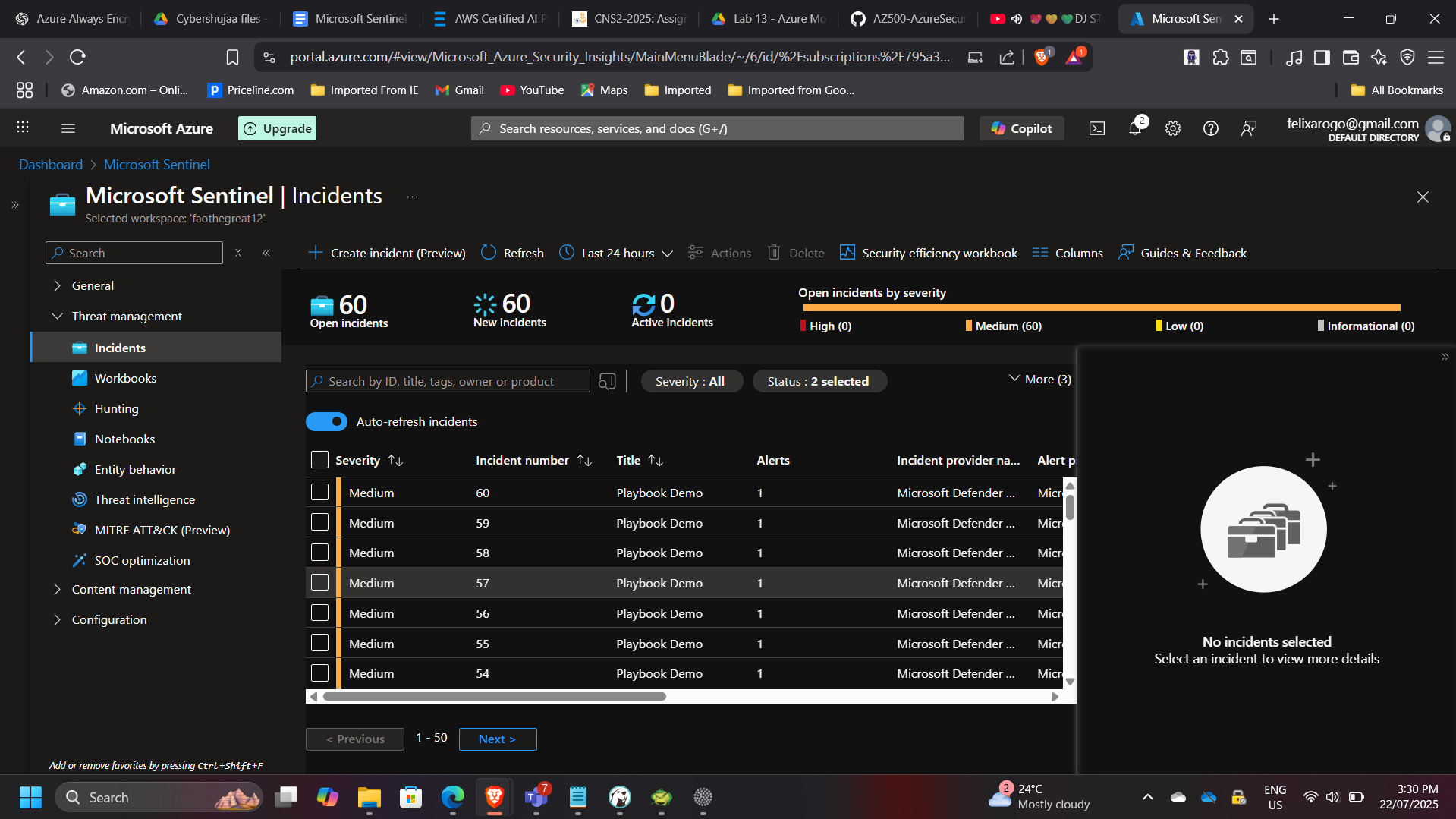Click the horizontal scrollbar under the incidents table

point(494,696)
